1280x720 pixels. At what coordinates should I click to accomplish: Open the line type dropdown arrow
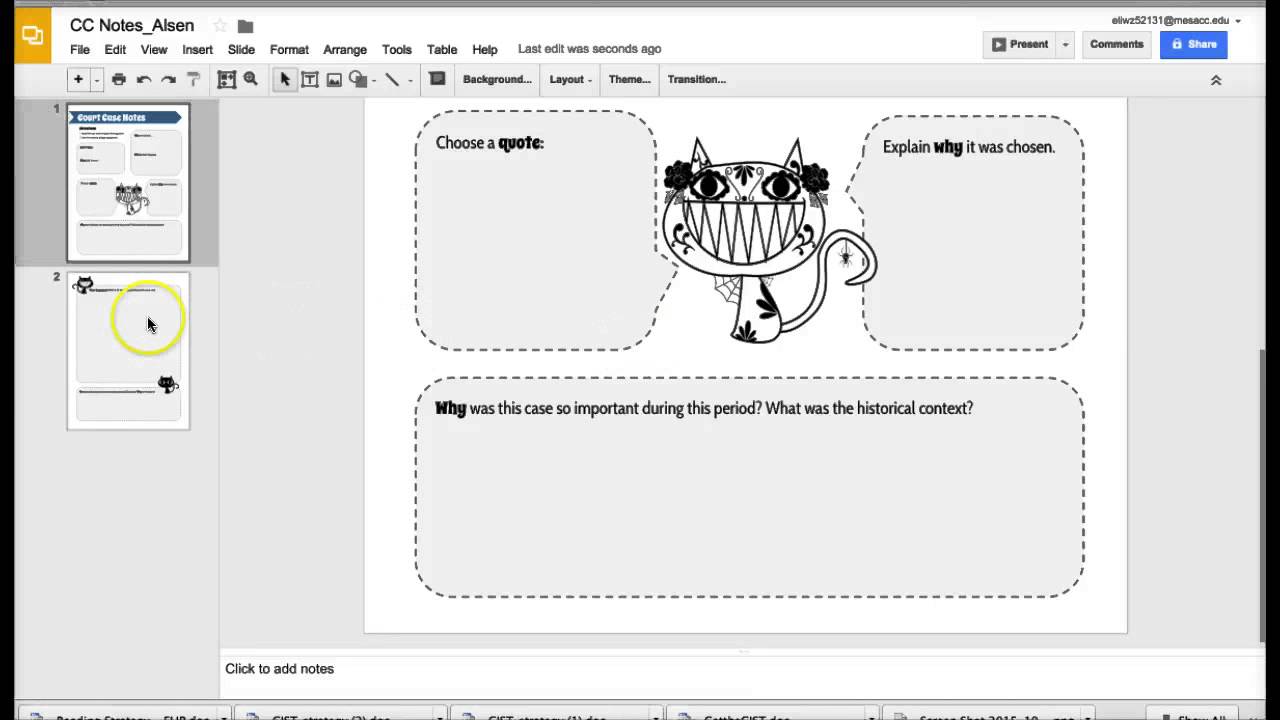410,81
